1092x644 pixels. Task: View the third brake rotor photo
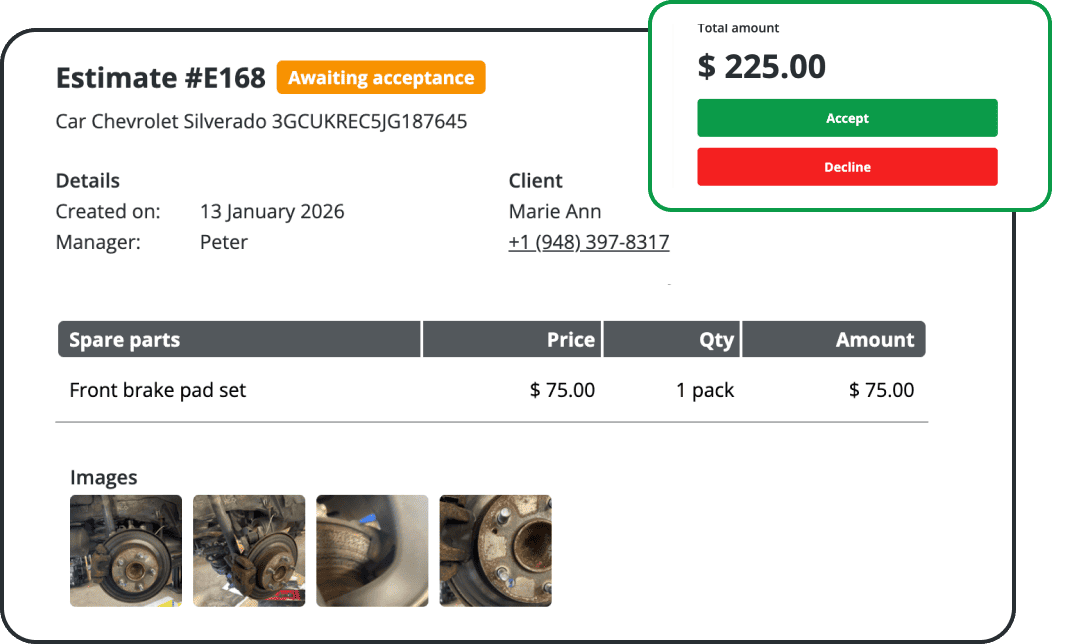(x=371, y=550)
